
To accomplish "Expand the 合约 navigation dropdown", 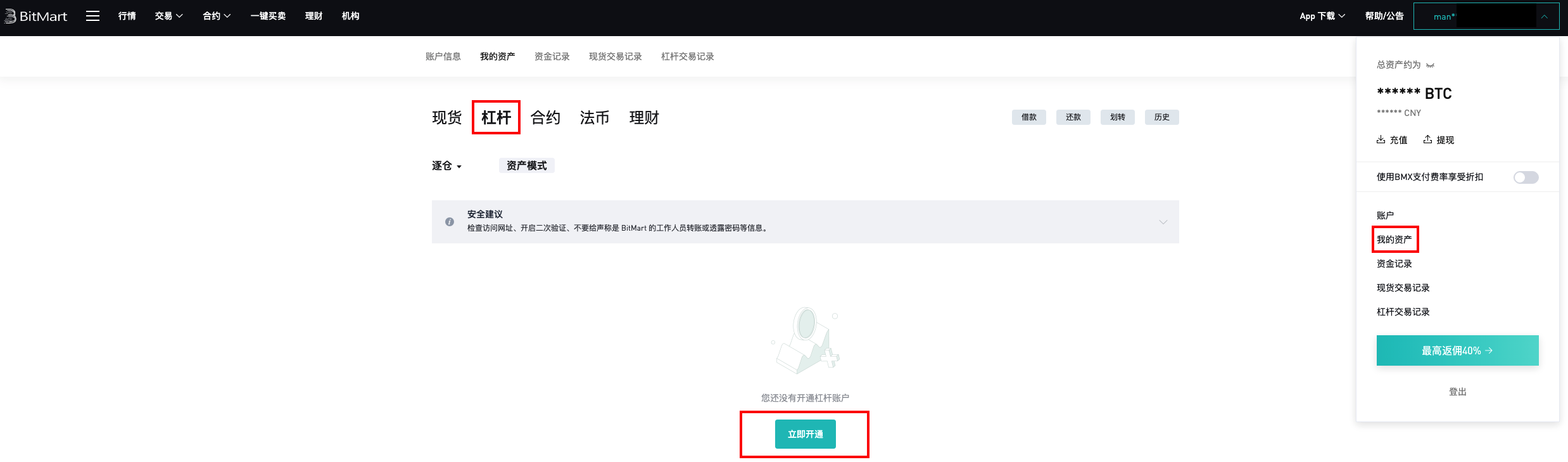I will 217,16.
